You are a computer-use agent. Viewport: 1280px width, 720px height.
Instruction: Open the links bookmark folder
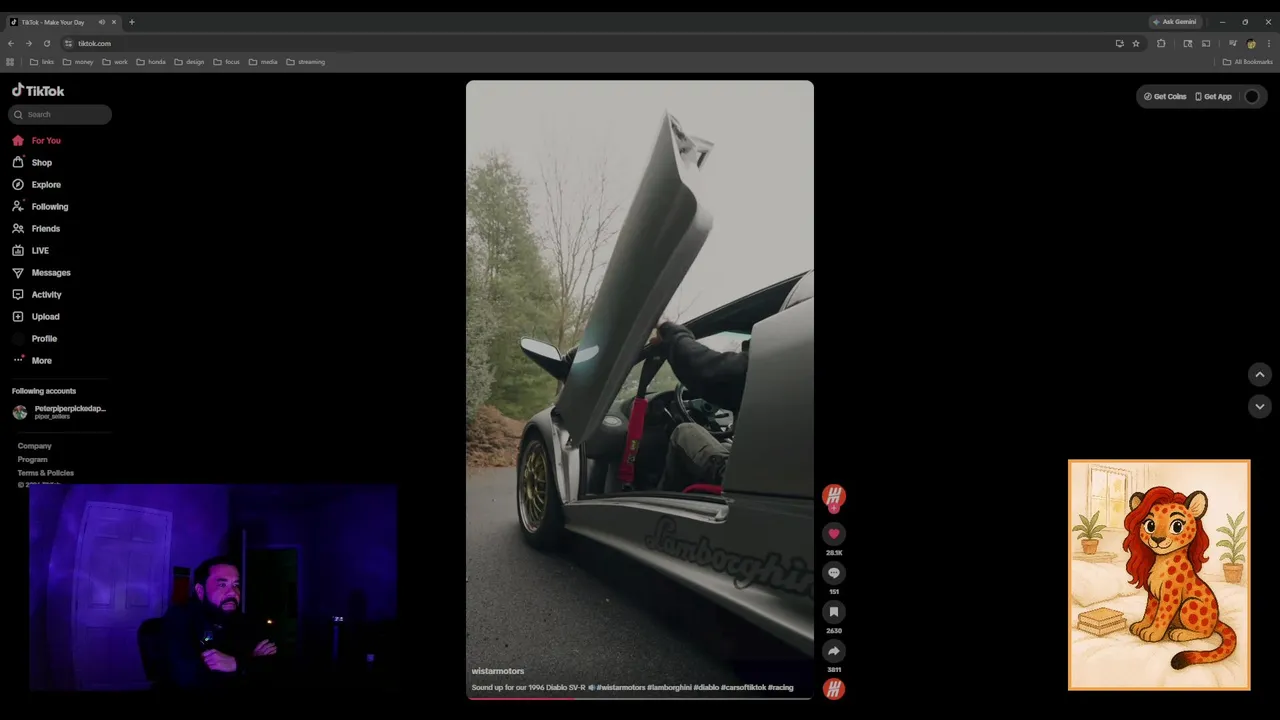42,62
